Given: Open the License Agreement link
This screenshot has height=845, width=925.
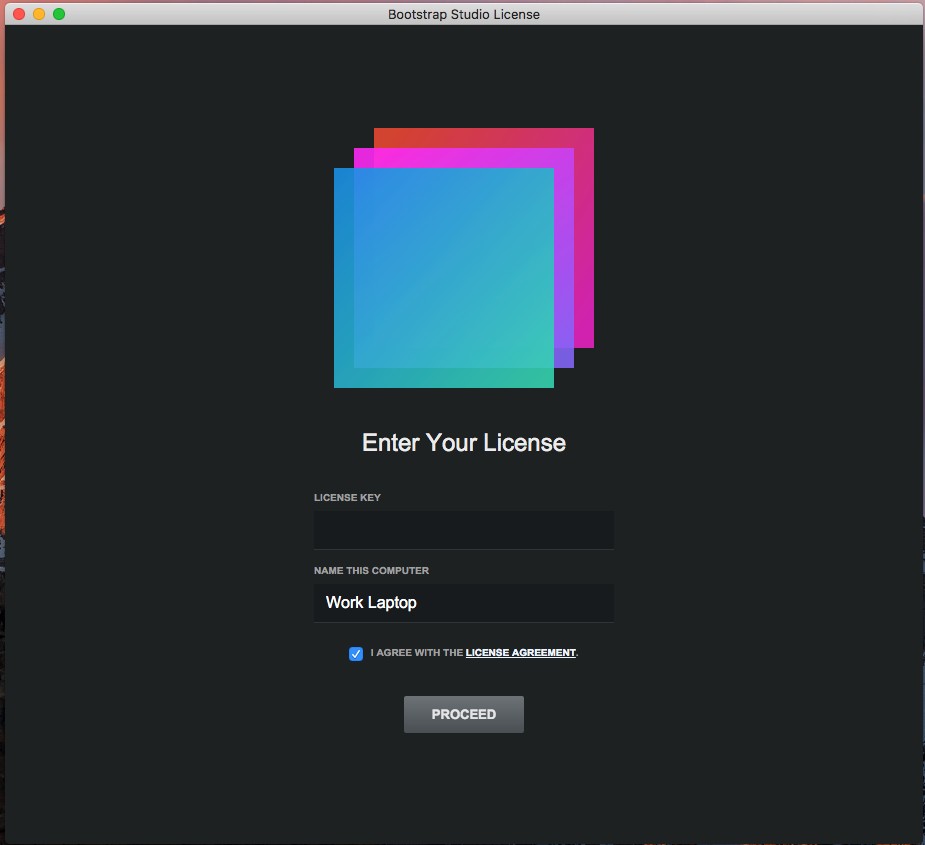Looking at the screenshot, I should 520,653.
